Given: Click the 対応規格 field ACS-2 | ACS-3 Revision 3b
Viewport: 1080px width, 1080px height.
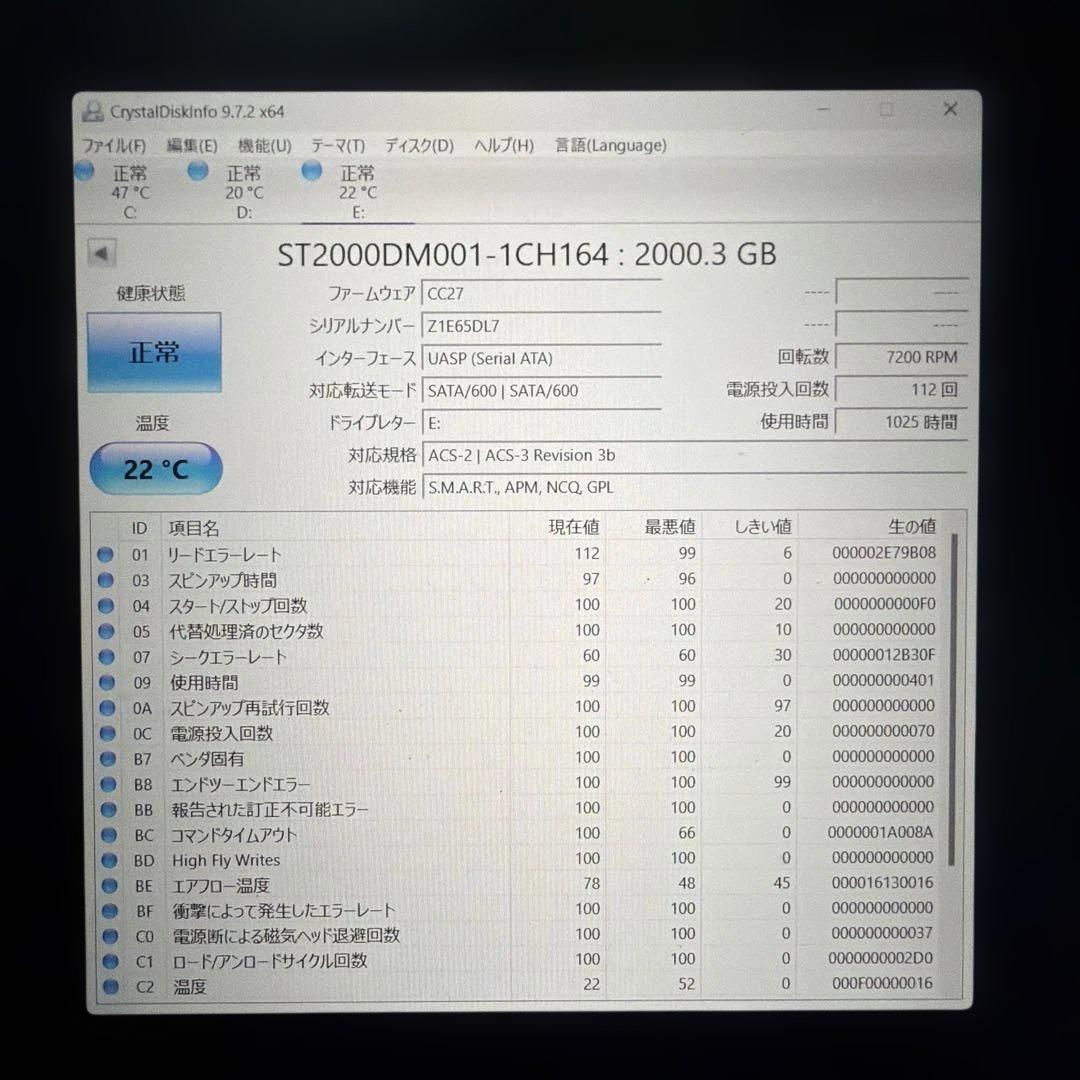Looking at the screenshot, I should tap(694, 455).
